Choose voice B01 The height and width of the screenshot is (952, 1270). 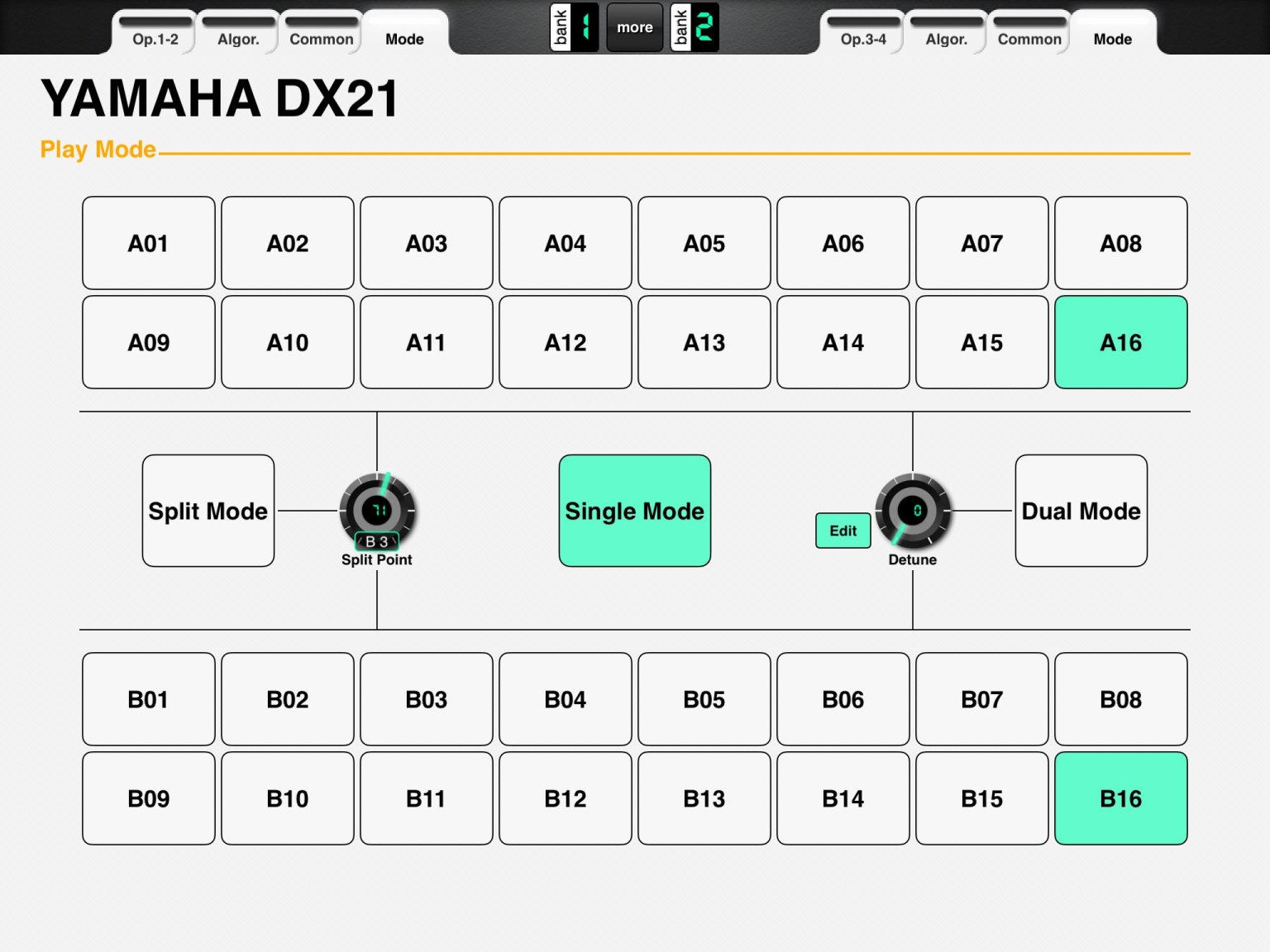pos(149,699)
